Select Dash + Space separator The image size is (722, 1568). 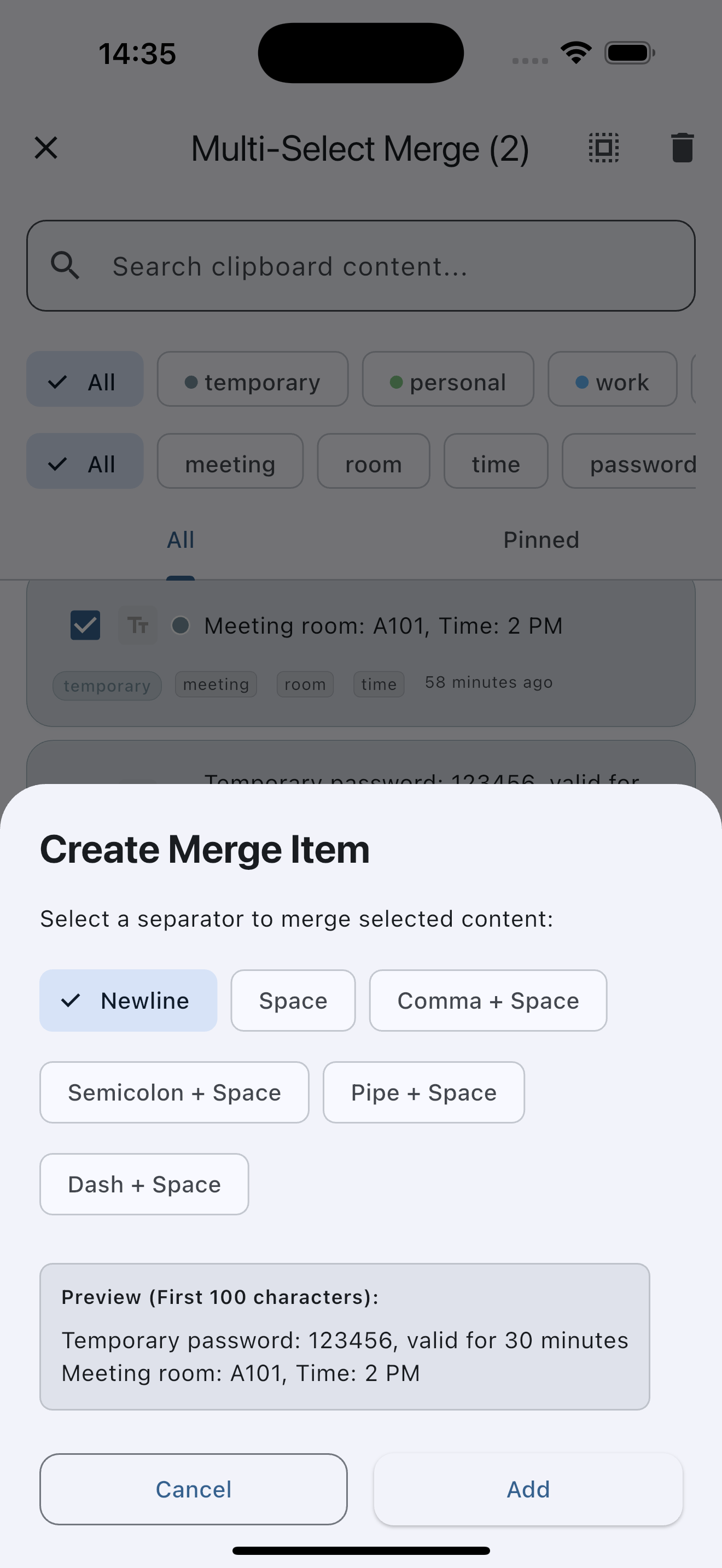click(144, 1185)
